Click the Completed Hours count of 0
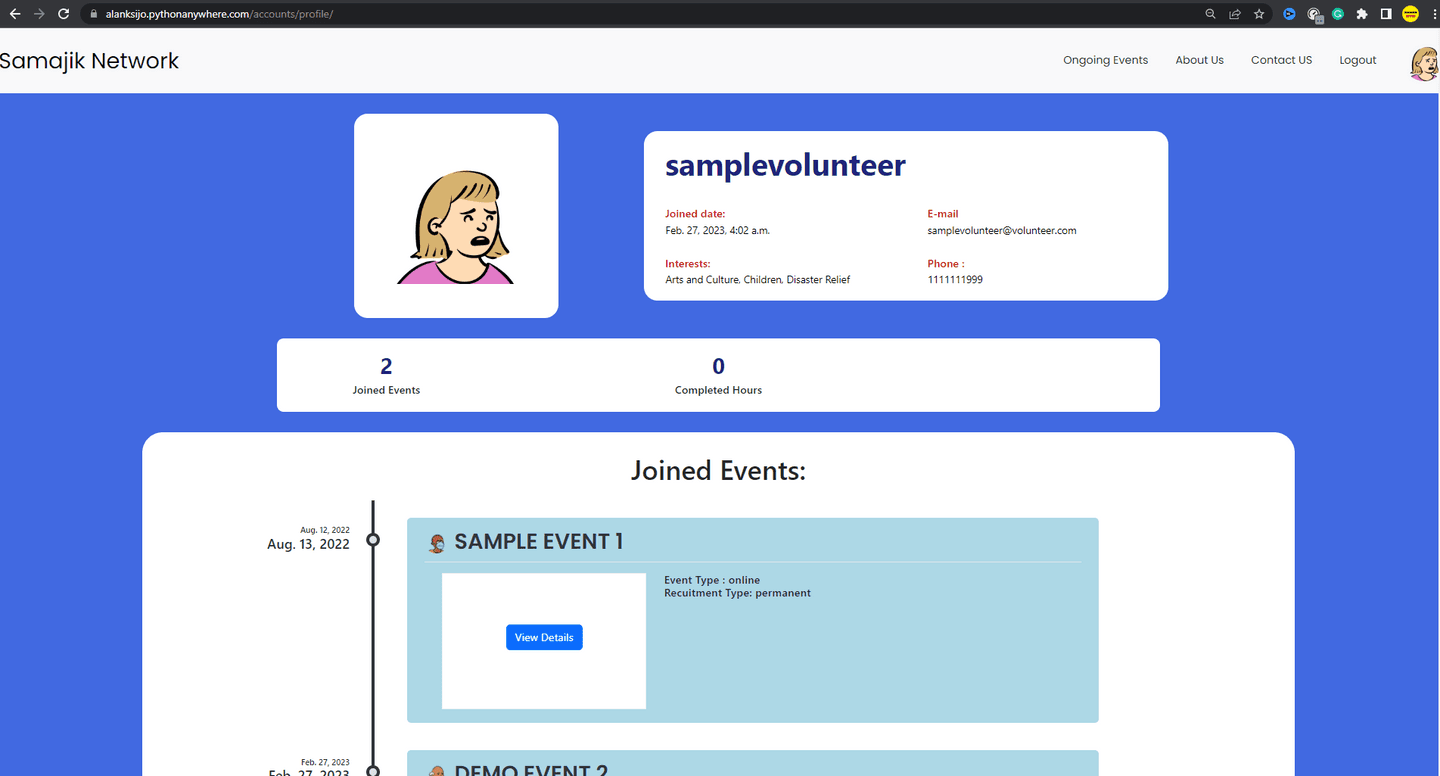The height and width of the screenshot is (776, 1440). tap(718, 367)
